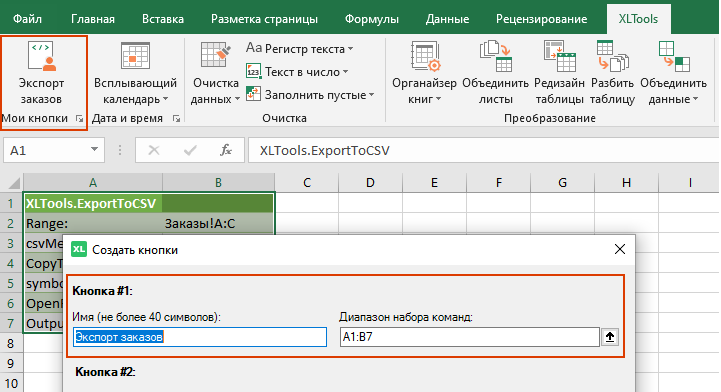
Task: Click the formula bar containing XLTools.ExportToCSV
Action: 484,150
